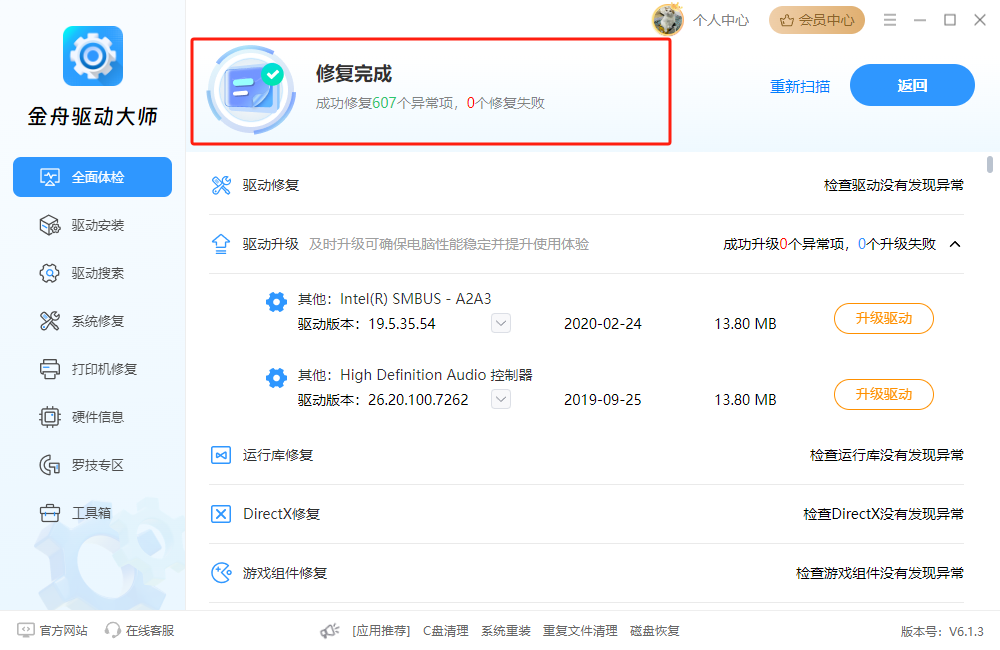Click the 驱动修复 row title
The height and width of the screenshot is (650, 1000).
point(271,186)
